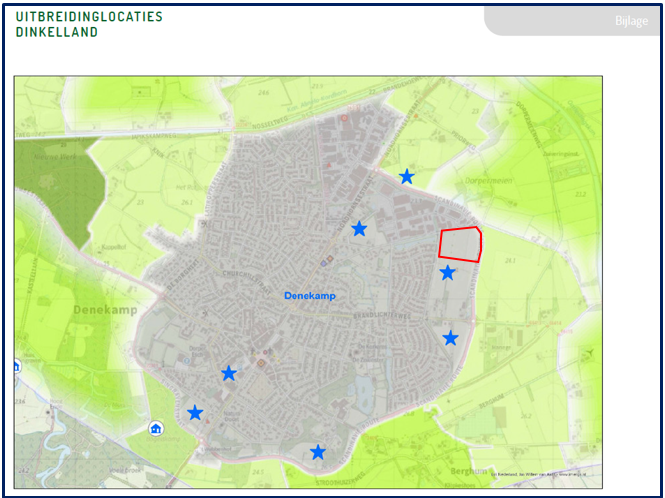Image resolution: width=665 pixels, height=498 pixels.
Task: Click the Kappelhof label
Action: coord(114,247)
